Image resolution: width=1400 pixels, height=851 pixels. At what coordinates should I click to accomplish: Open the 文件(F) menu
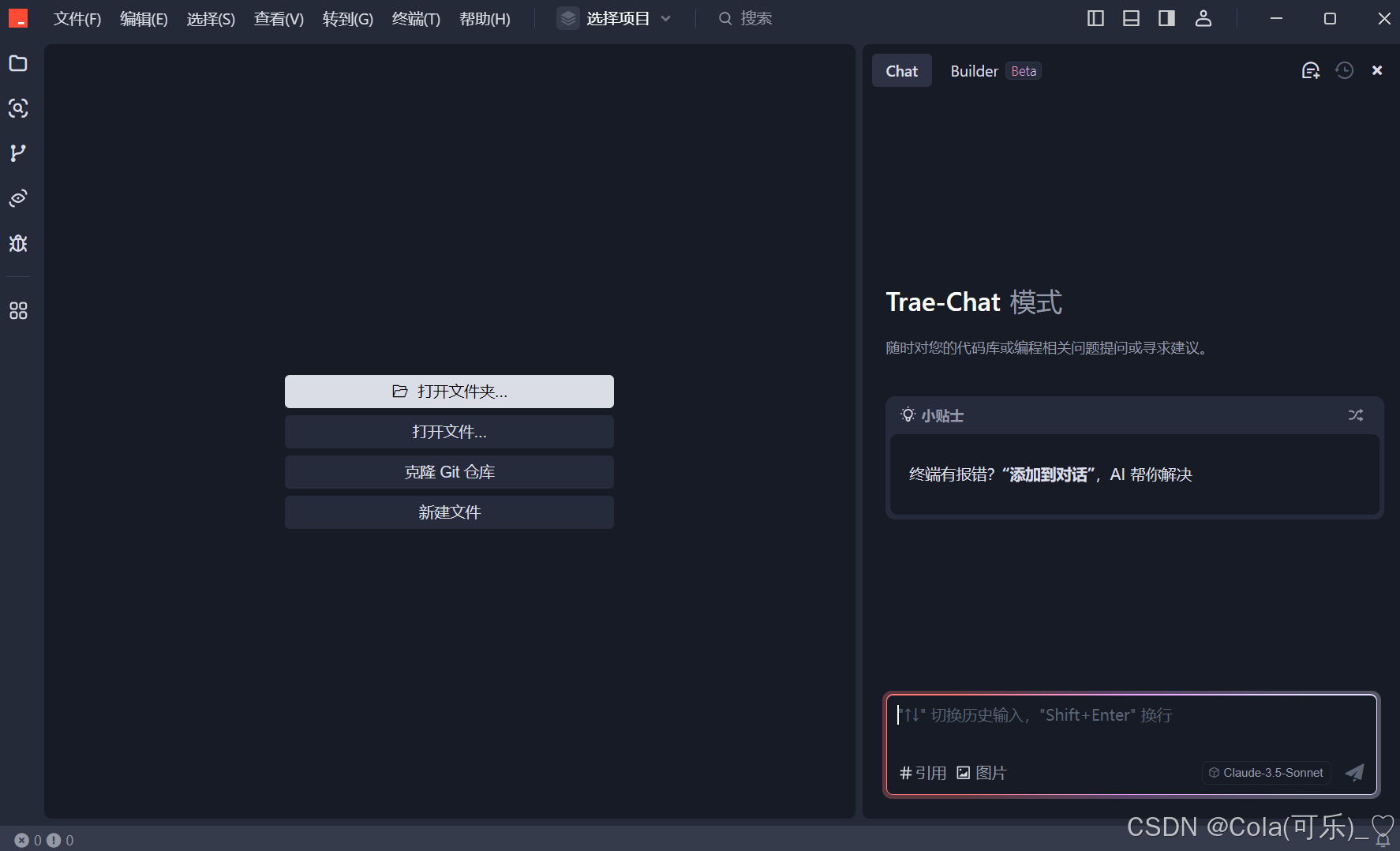[77, 19]
